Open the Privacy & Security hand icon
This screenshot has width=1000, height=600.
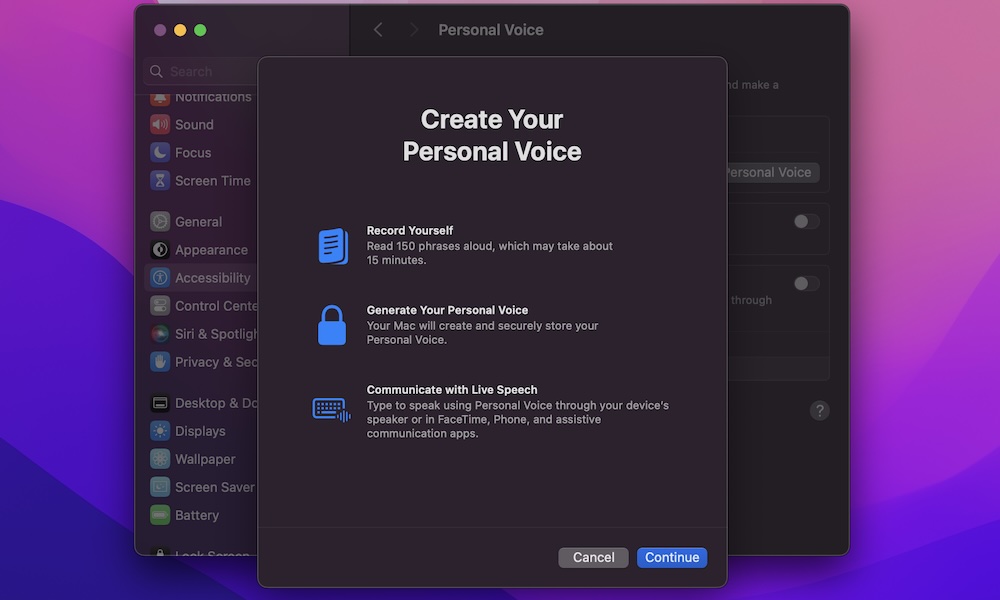(160, 362)
